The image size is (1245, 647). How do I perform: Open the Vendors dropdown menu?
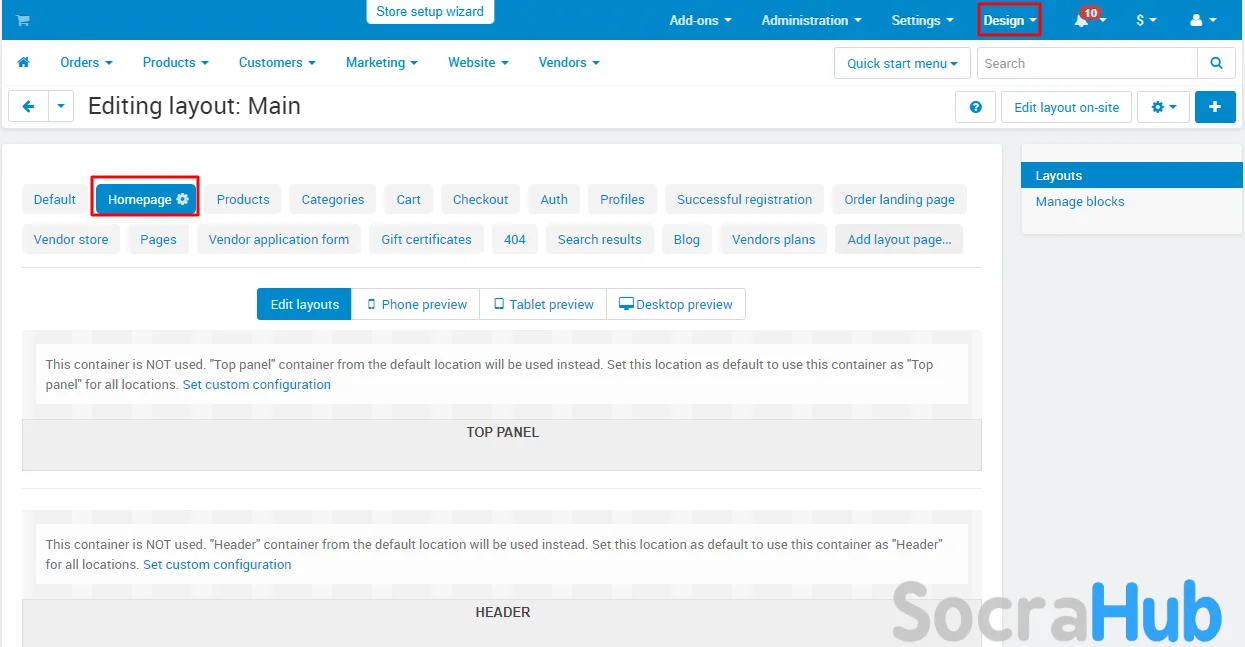[x=569, y=62]
